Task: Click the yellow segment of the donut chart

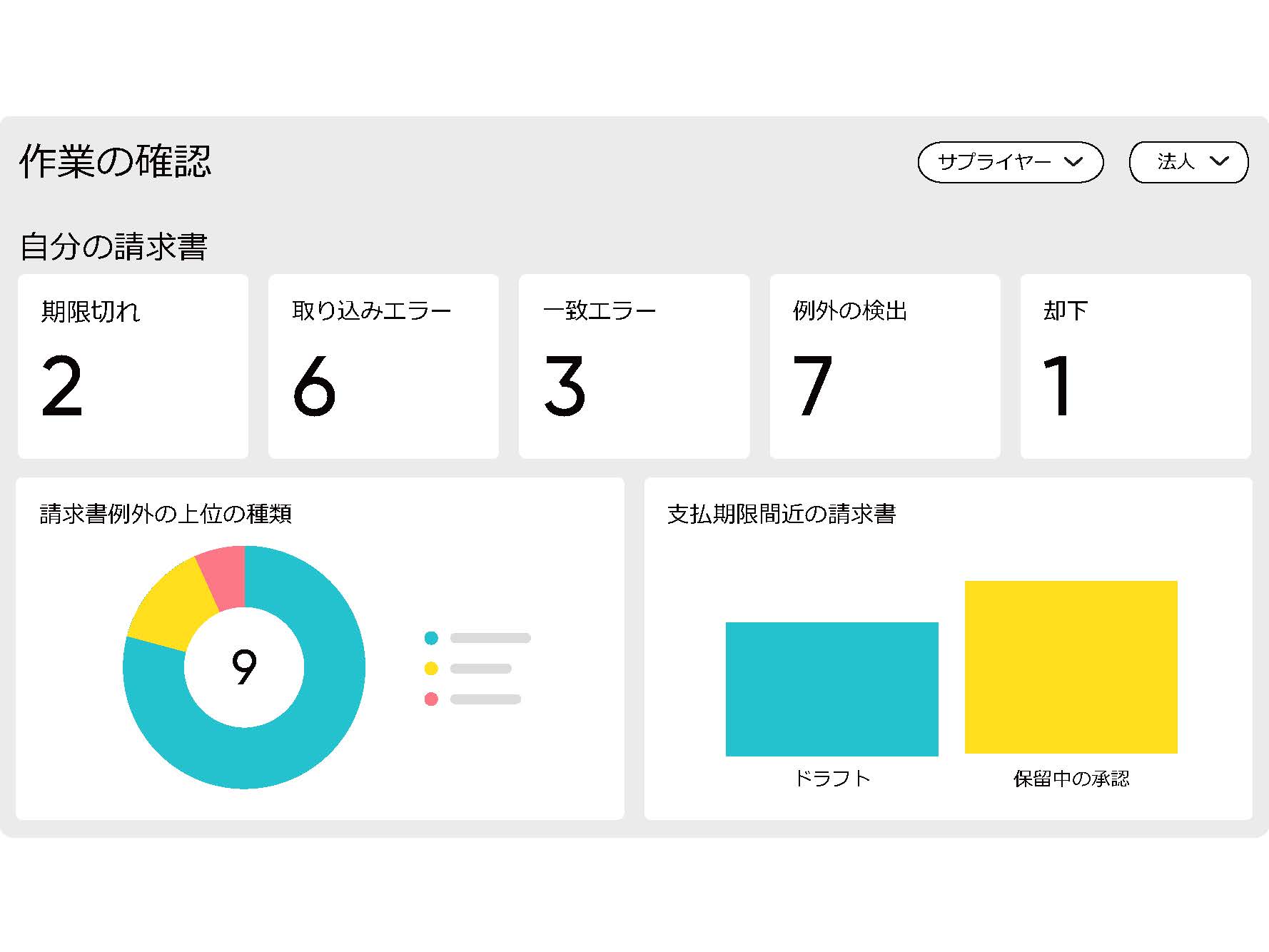Action: pyautogui.click(x=171, y=607)
